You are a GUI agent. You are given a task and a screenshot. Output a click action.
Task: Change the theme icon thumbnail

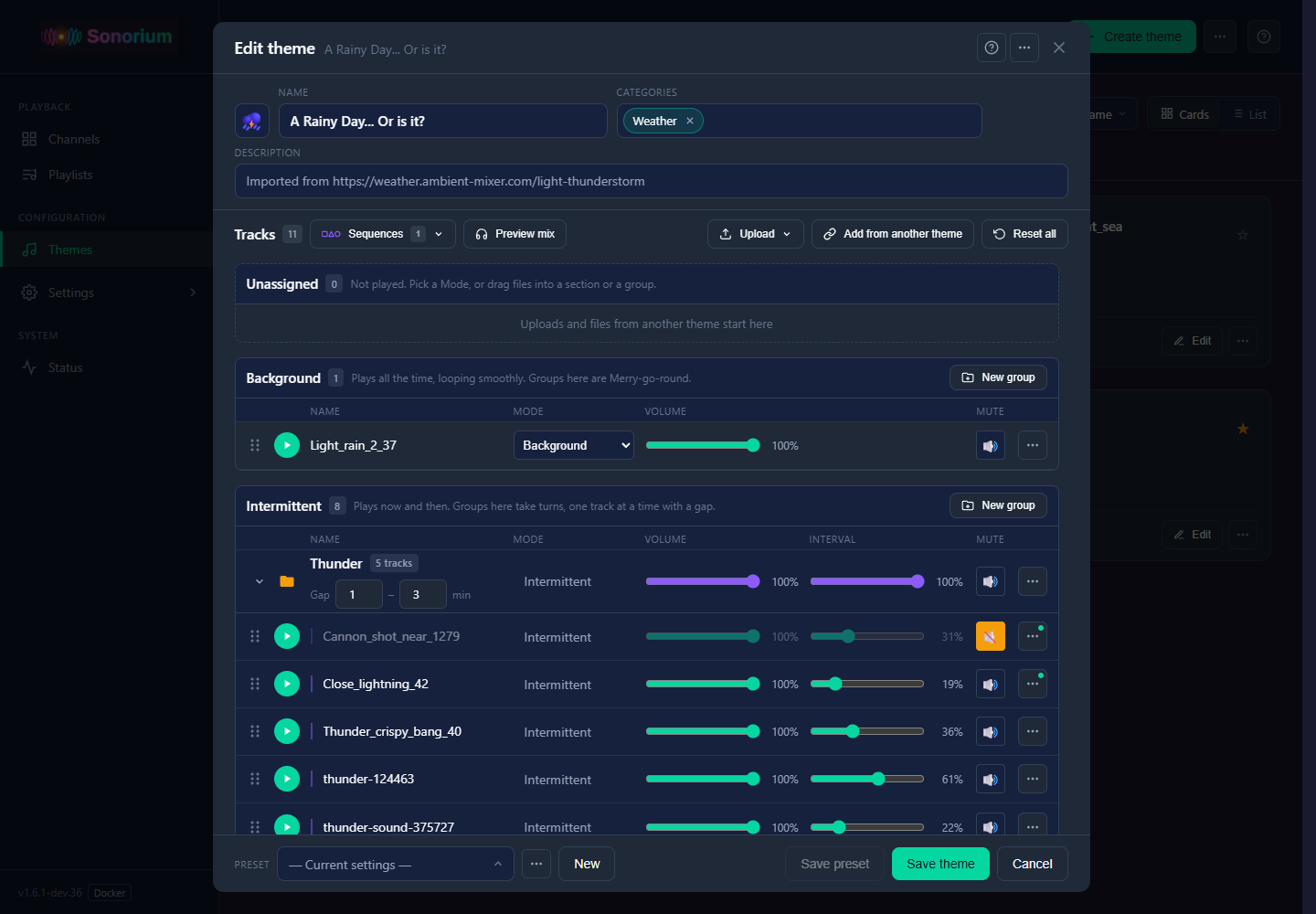point(252,121)
